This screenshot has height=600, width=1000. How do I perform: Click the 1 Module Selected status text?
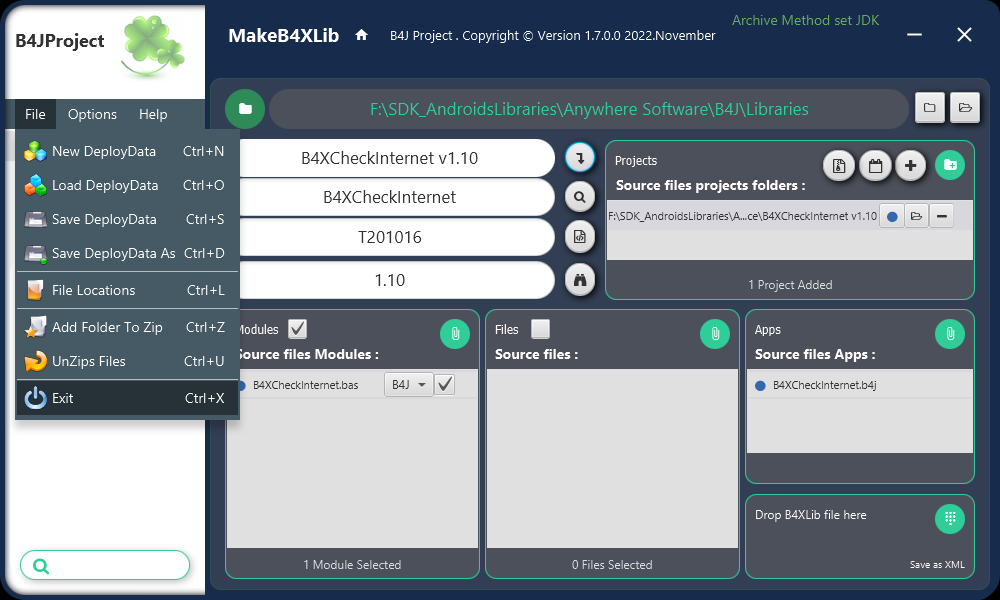352,565
